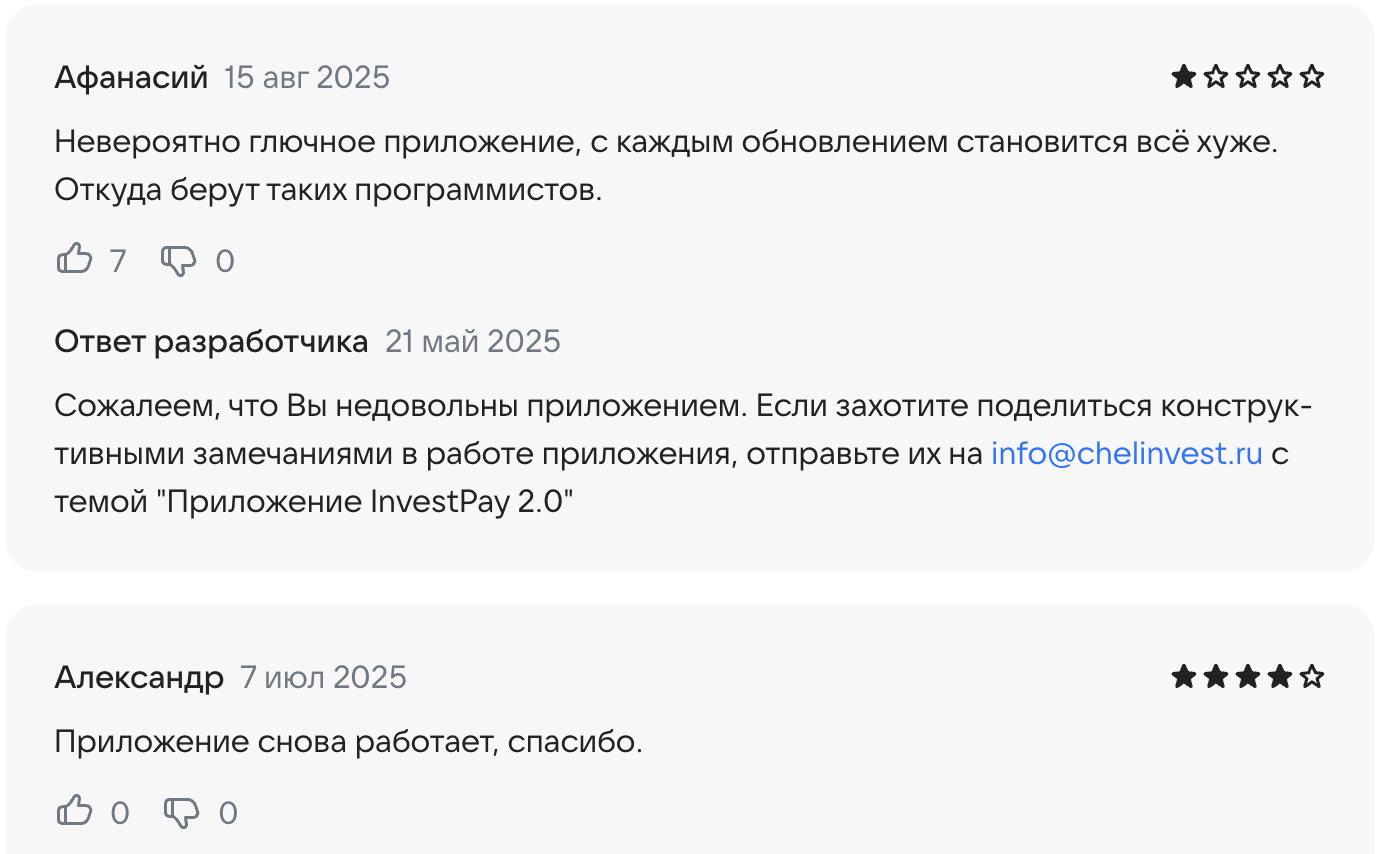Click the like count 7 on Афанасий's review
This screenshot has width=1398, height=854.
118,261
